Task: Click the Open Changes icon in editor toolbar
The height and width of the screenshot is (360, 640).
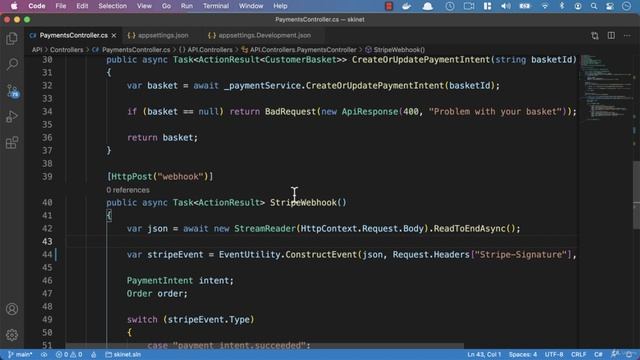Action: coord(595,36)
